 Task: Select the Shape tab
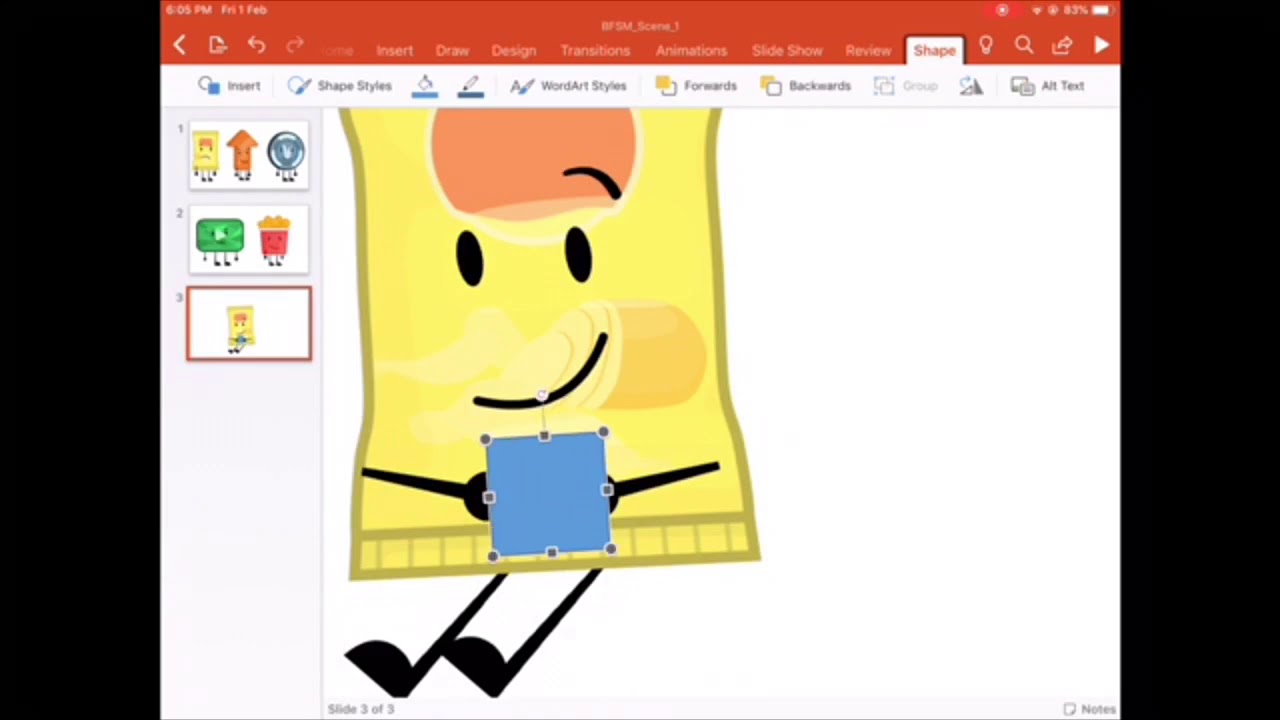(x=934, y=50)
